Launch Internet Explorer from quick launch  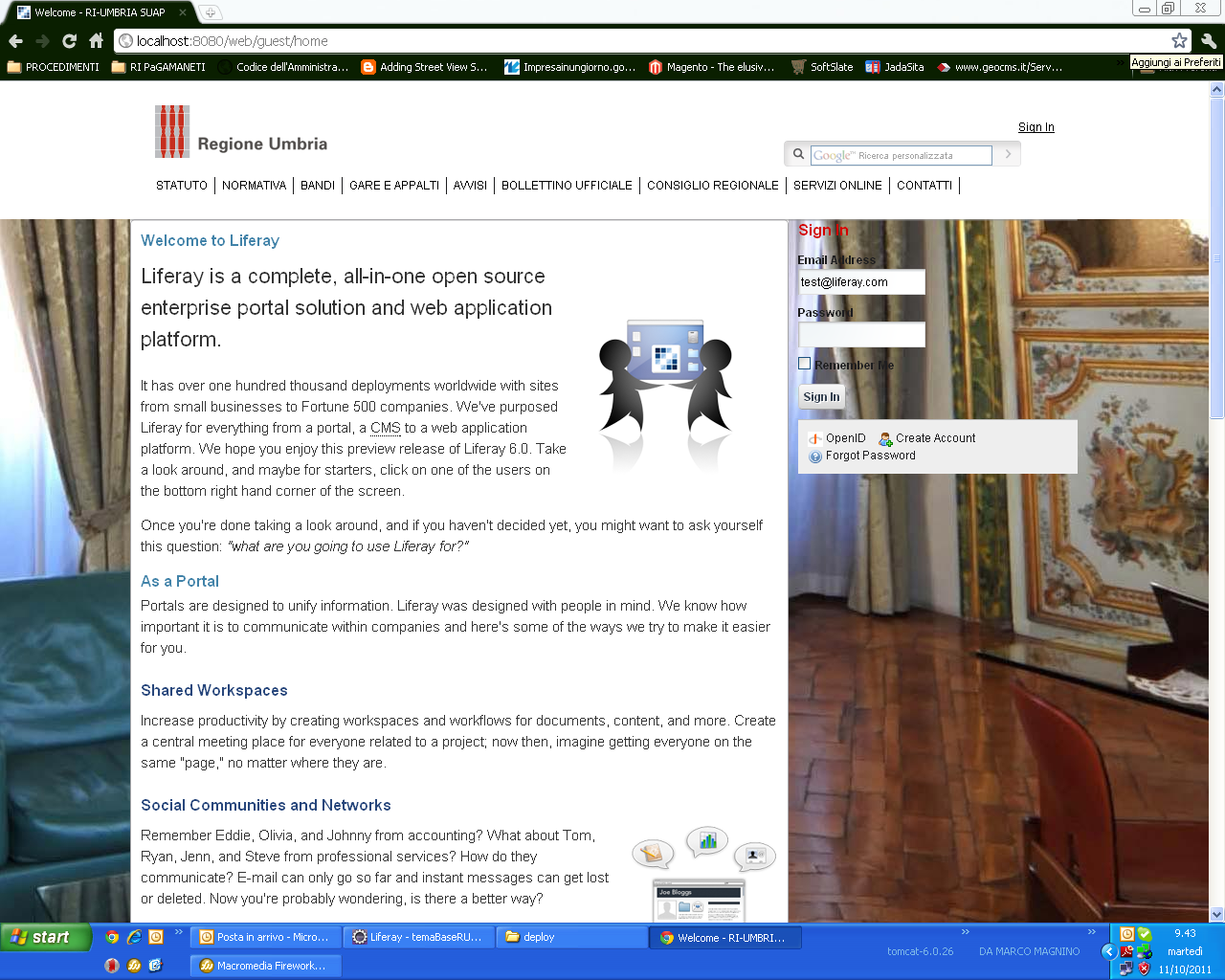pyautogui.click(x=134, y=938)
